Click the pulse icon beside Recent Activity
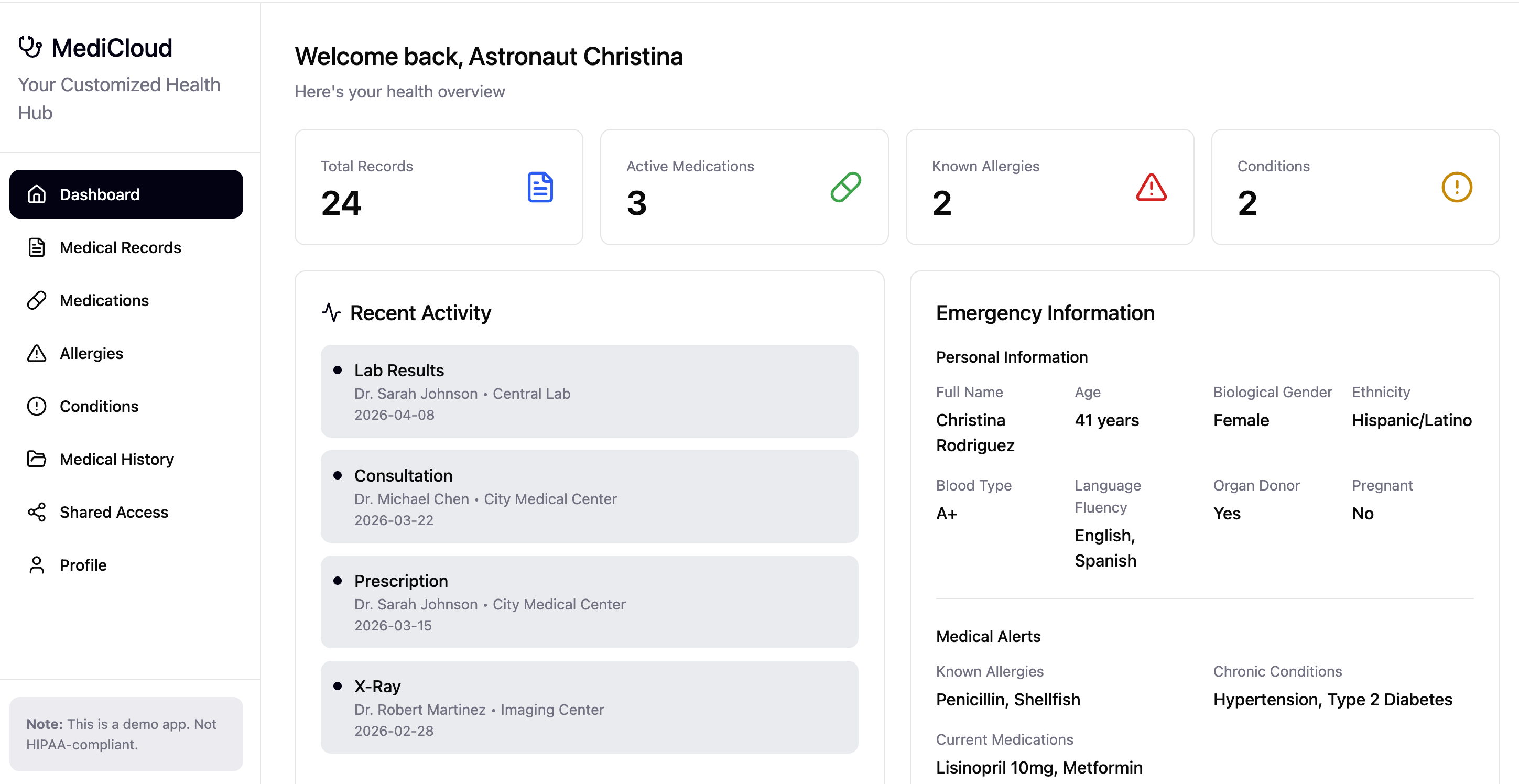Image resolution: width=1519 pixels, height=784 pixels. click(331, 312)
